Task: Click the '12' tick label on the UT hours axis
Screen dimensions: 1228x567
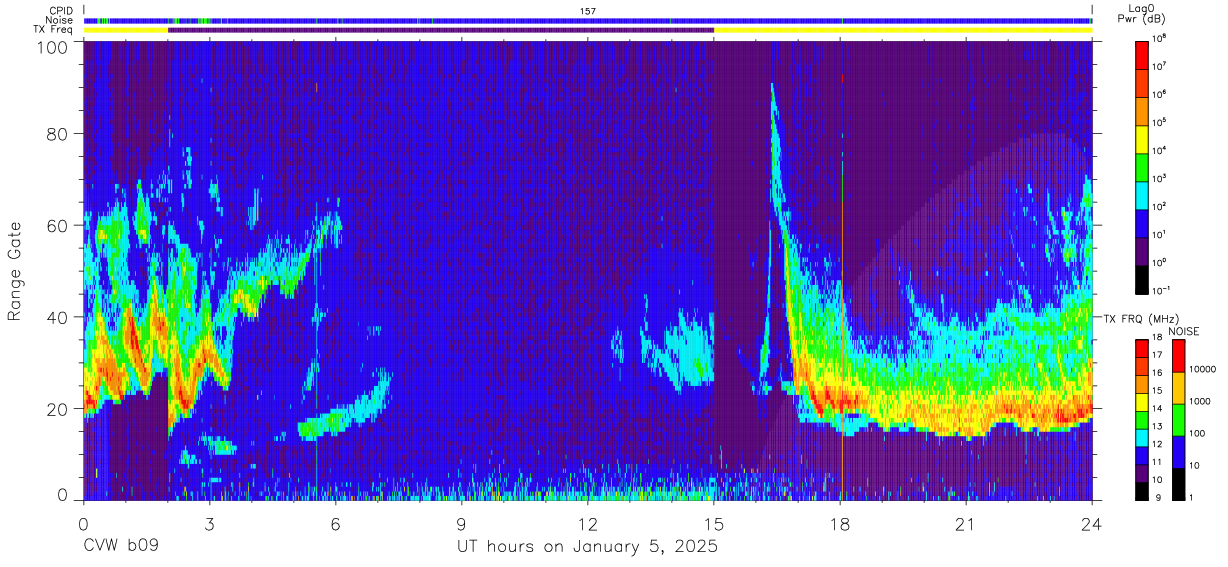Action: pos(588,523)
